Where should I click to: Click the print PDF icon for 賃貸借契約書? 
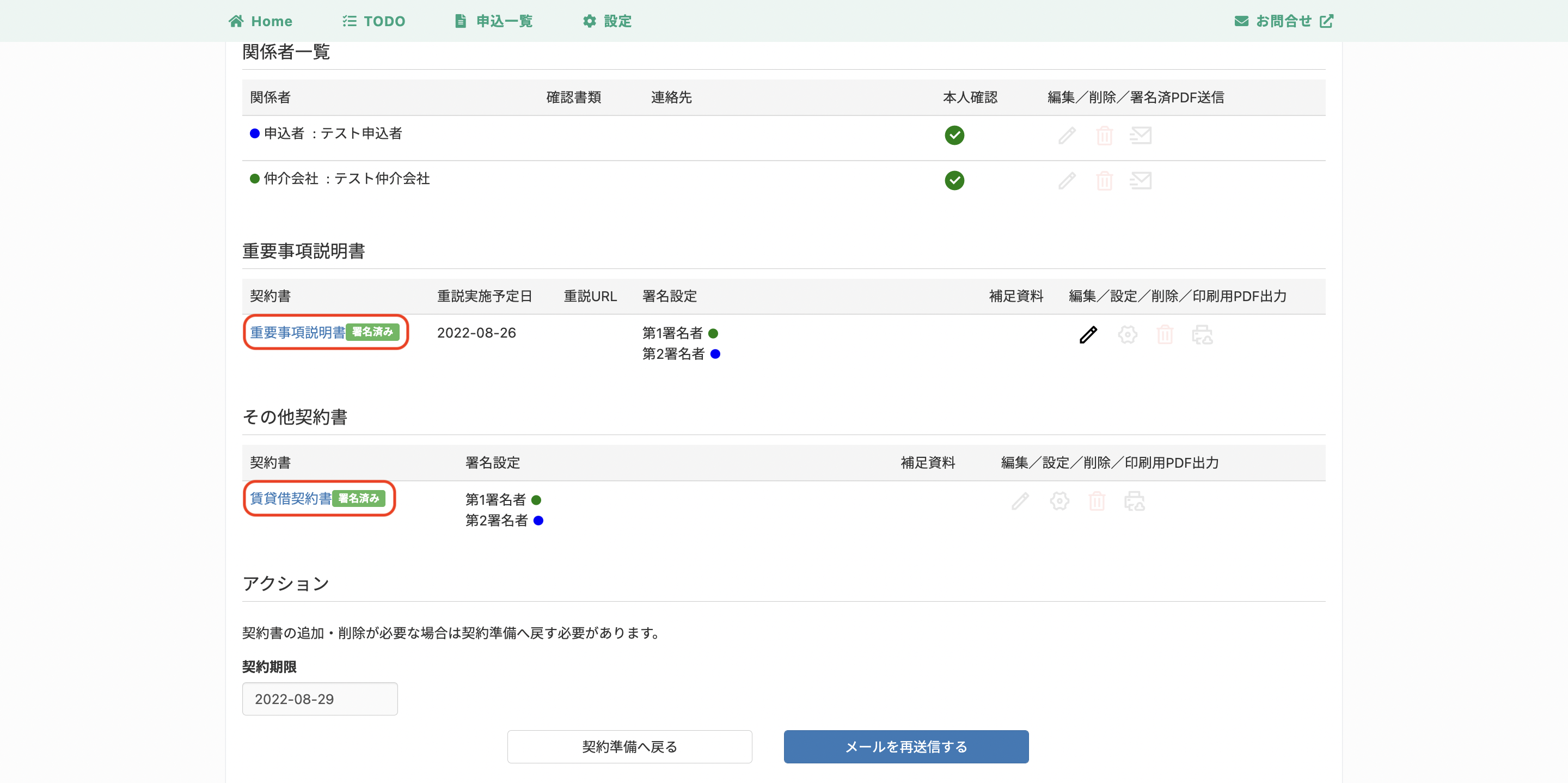click(1135, 501)
